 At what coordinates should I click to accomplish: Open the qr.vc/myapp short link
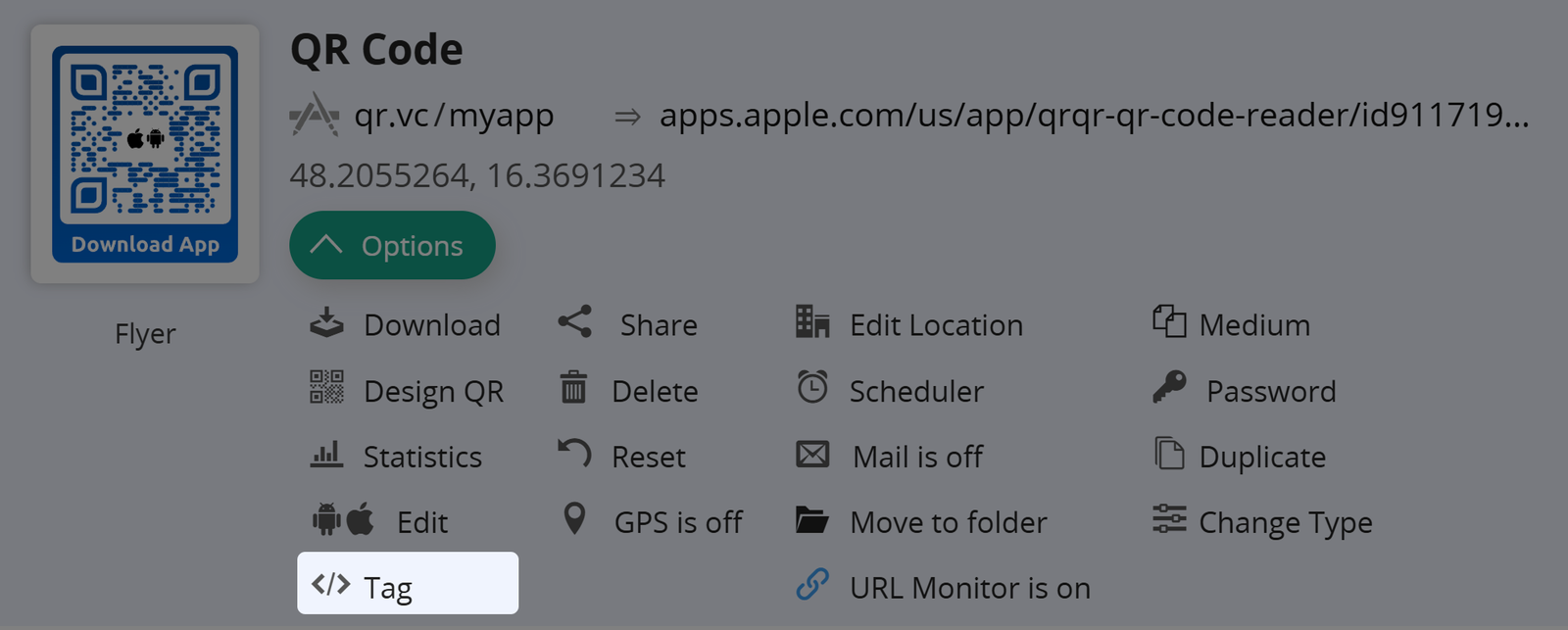coord(454,116)
